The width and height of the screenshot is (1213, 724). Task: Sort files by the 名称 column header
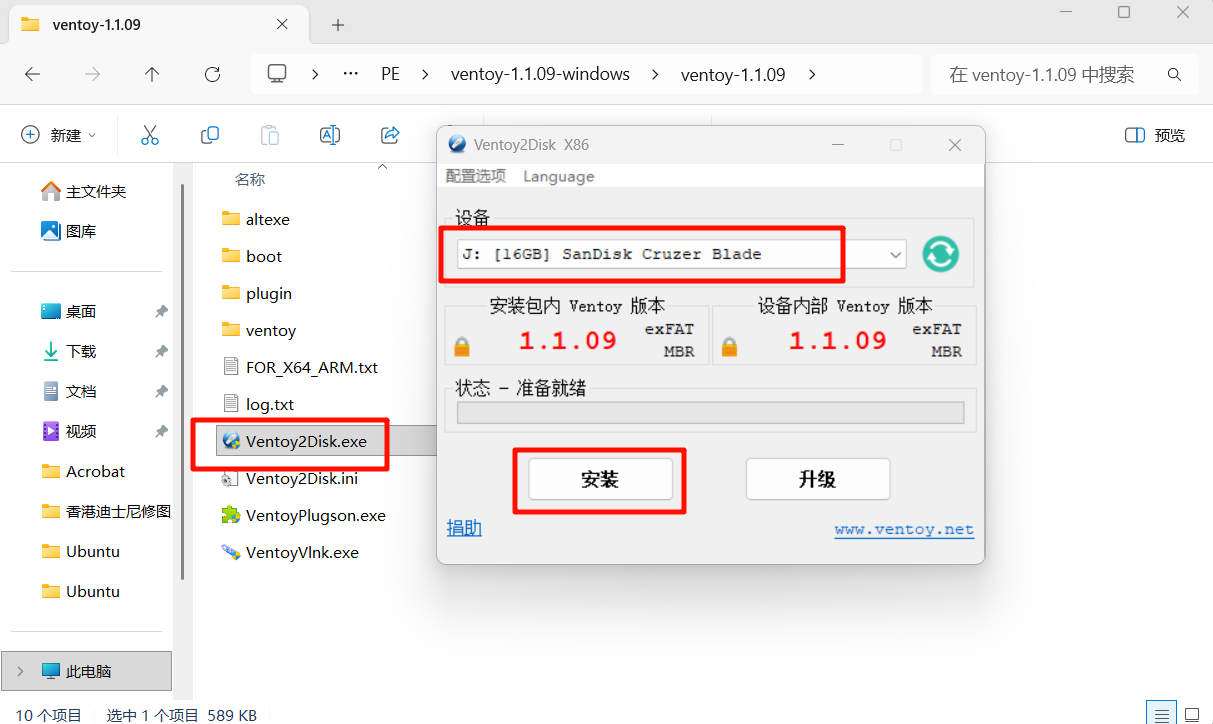[x=250, y=179]
